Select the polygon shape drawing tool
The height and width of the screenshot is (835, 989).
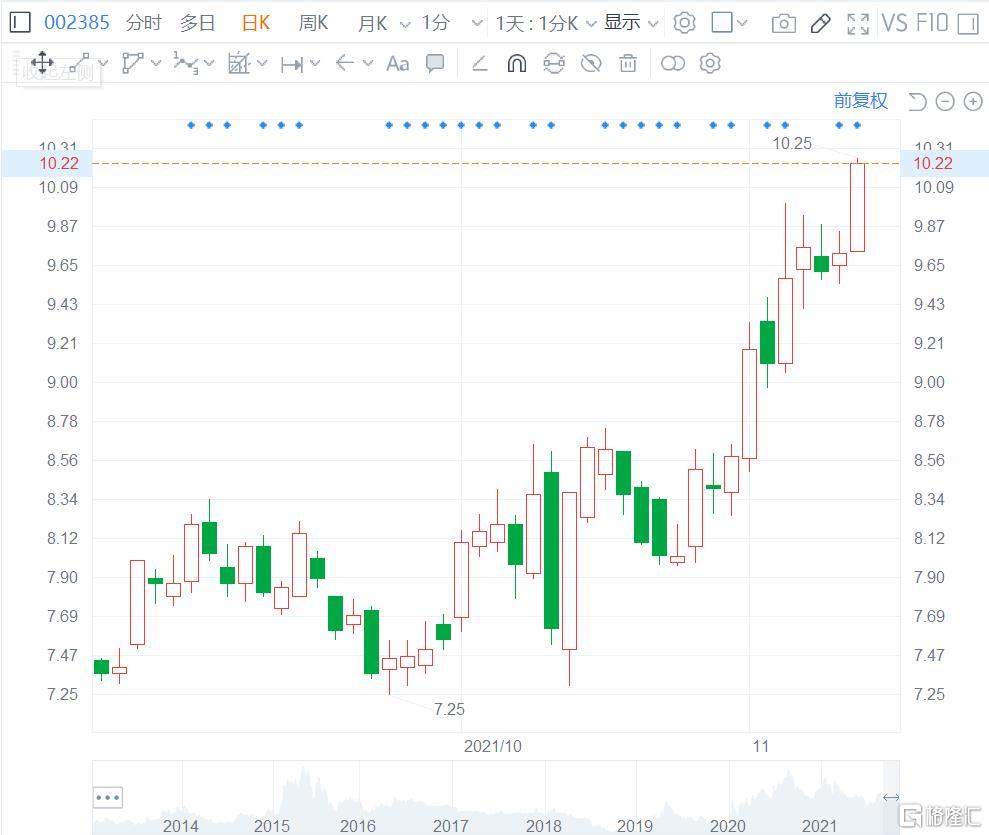132,63
